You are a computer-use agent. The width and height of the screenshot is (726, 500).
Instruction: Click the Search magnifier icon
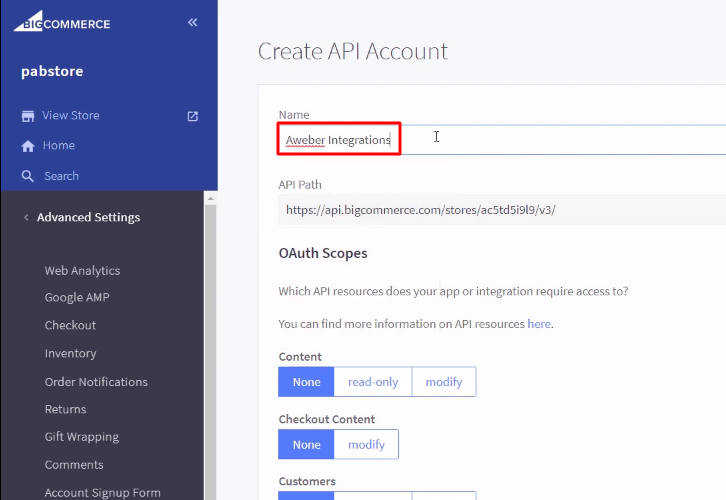(28, 176)
